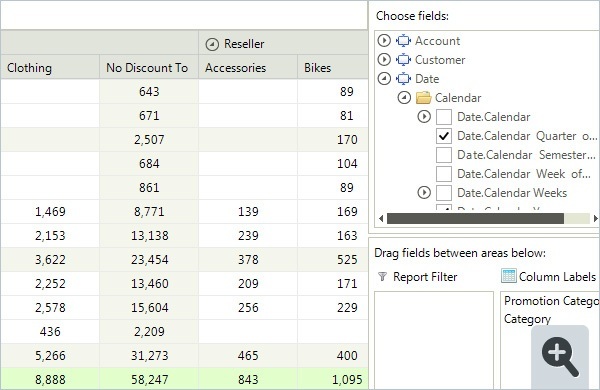The height and width of the screenshot is (390, 600).
Task: Click the Report Filter funnel icon
Action: [x=382, y=276]
